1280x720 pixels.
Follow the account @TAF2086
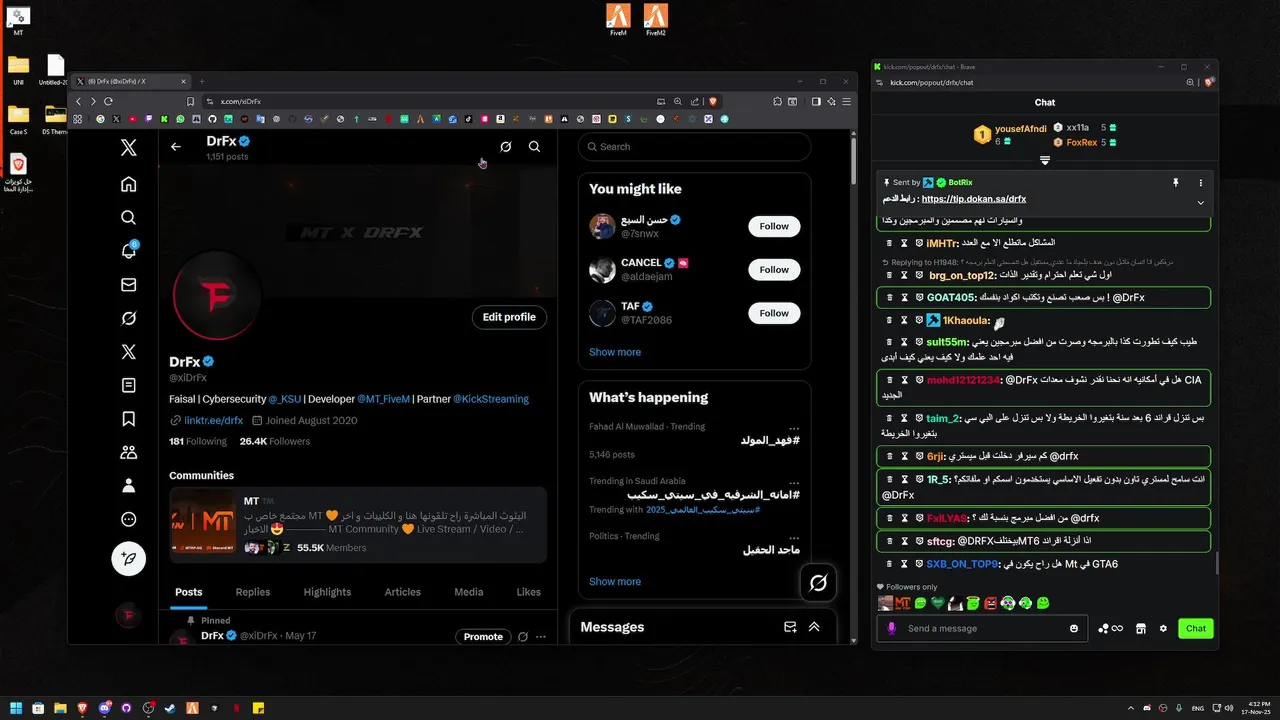[774, 313]
